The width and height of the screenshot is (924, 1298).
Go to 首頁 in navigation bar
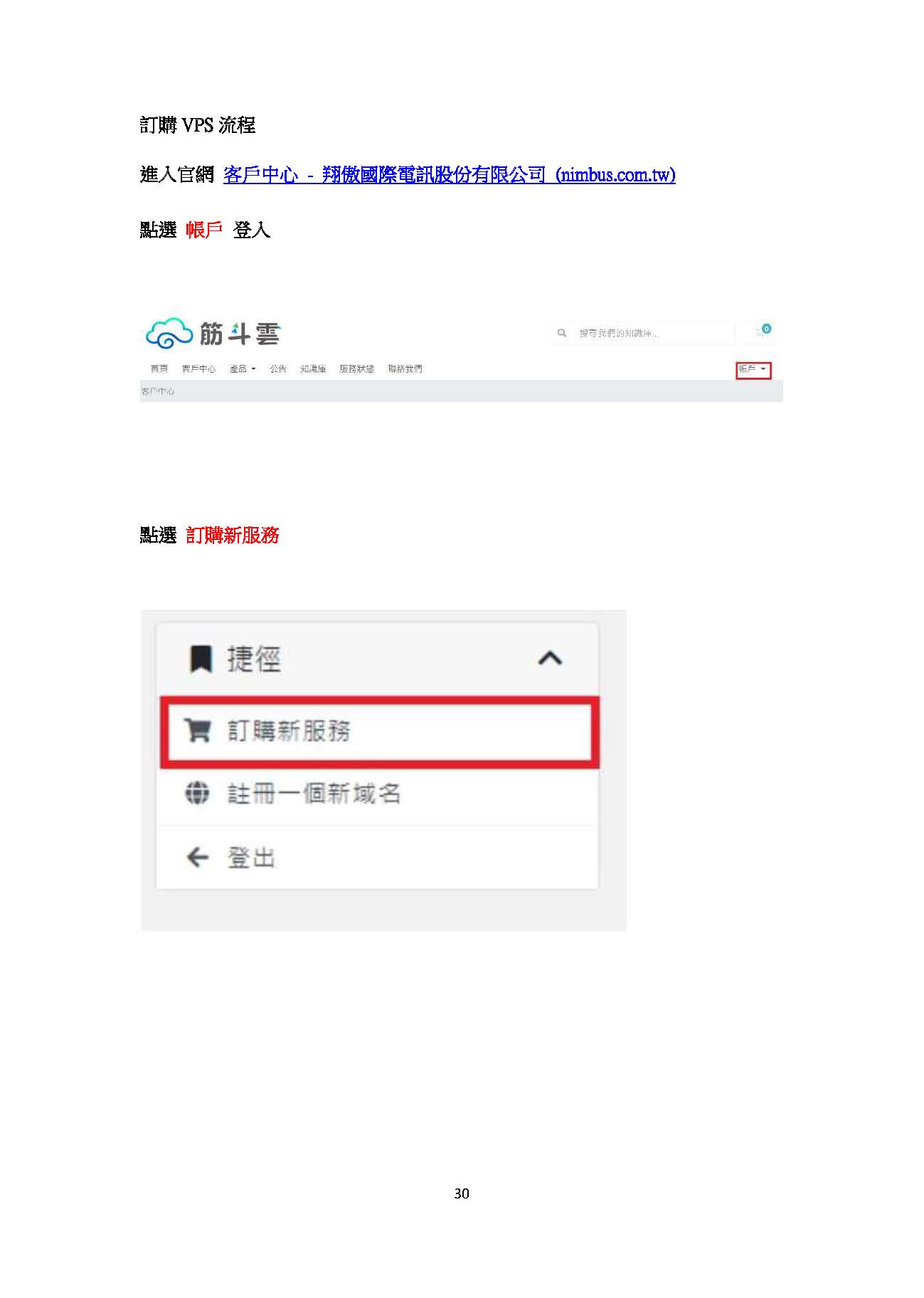pos(159,369)
